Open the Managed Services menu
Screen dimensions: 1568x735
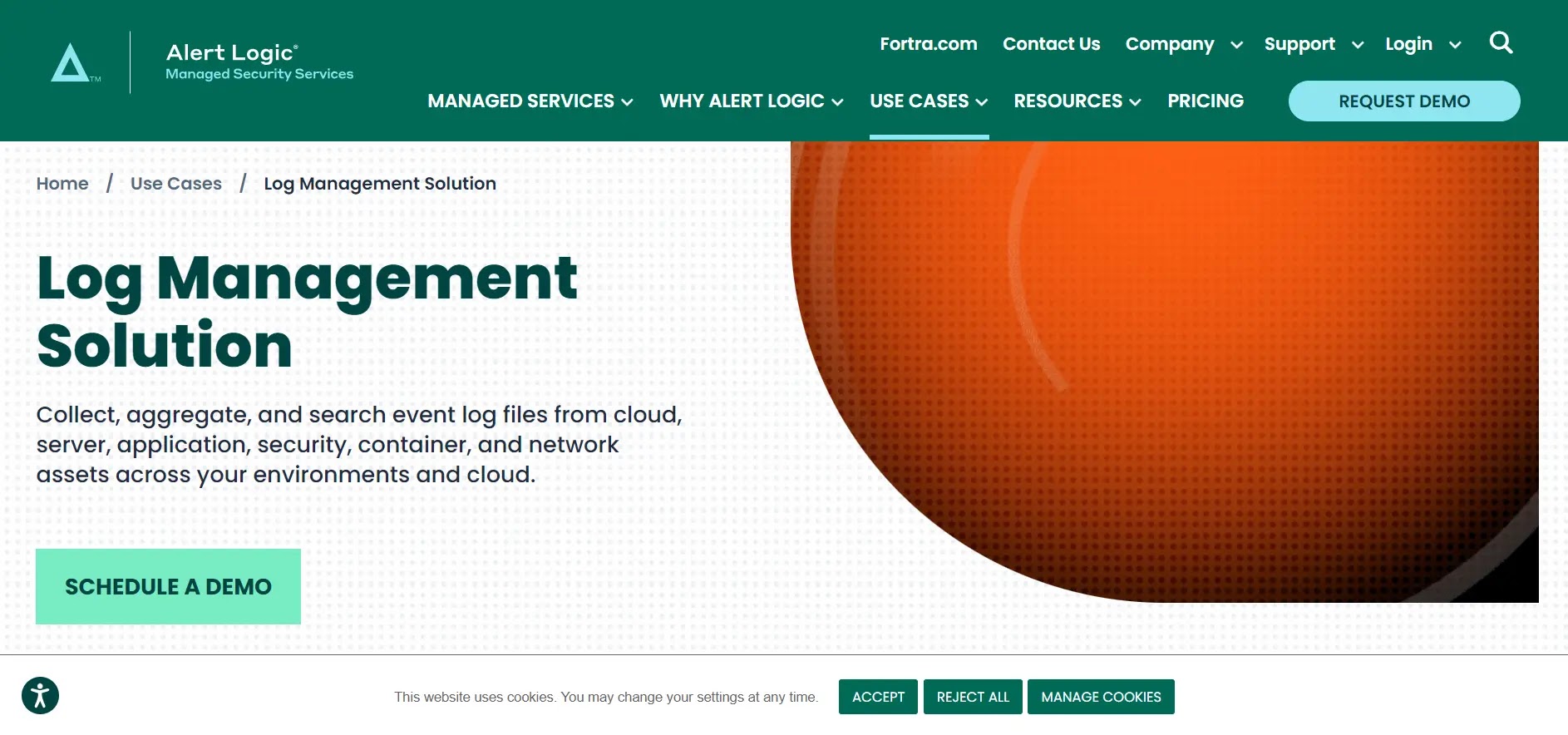click(x=530, y=101)
